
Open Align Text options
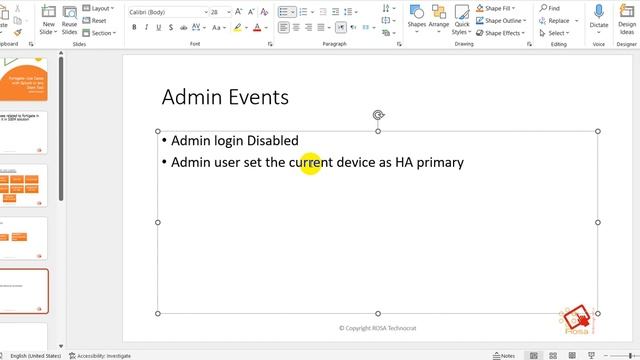pos(388,20)
